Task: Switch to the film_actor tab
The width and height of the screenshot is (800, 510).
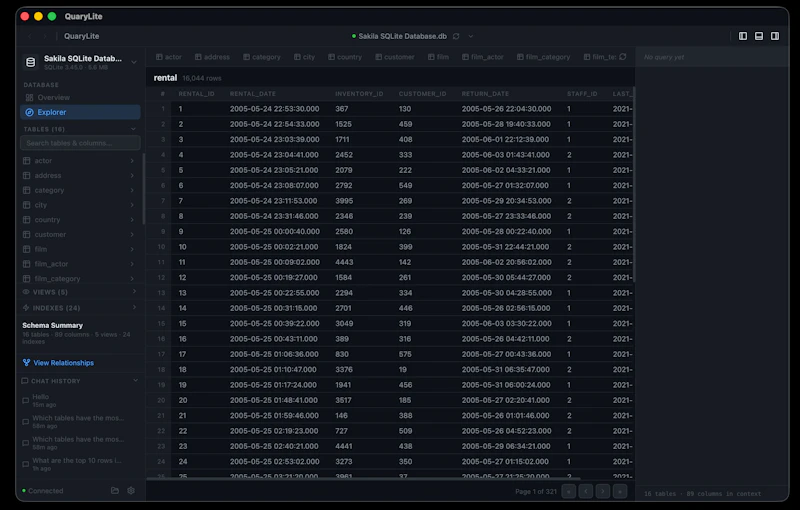Action: point(483,57)
